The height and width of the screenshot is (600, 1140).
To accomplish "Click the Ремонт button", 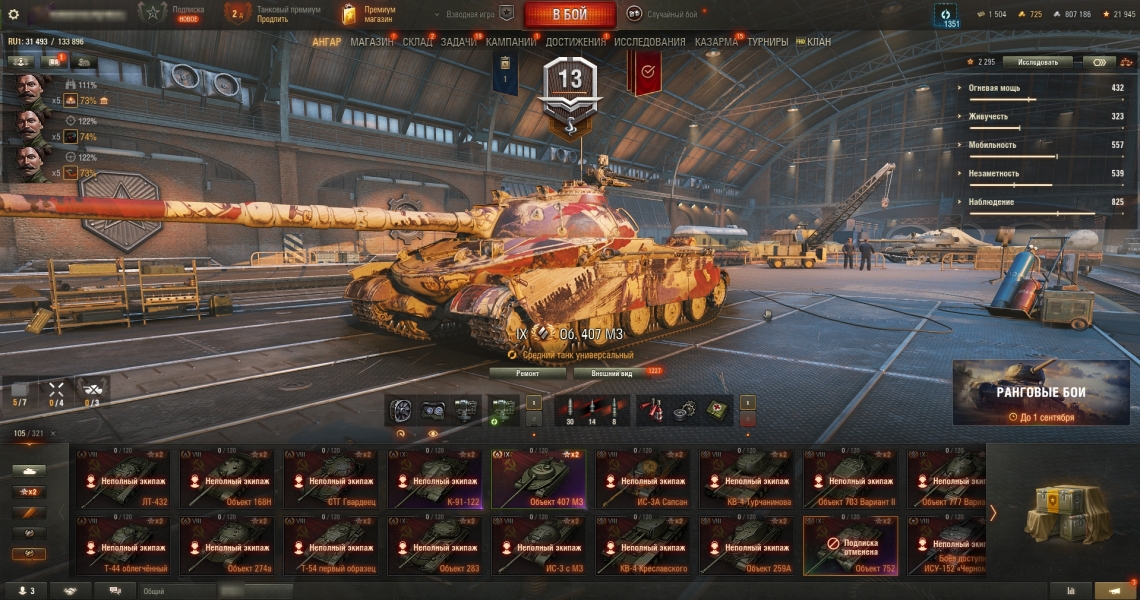I will (528, 373).
